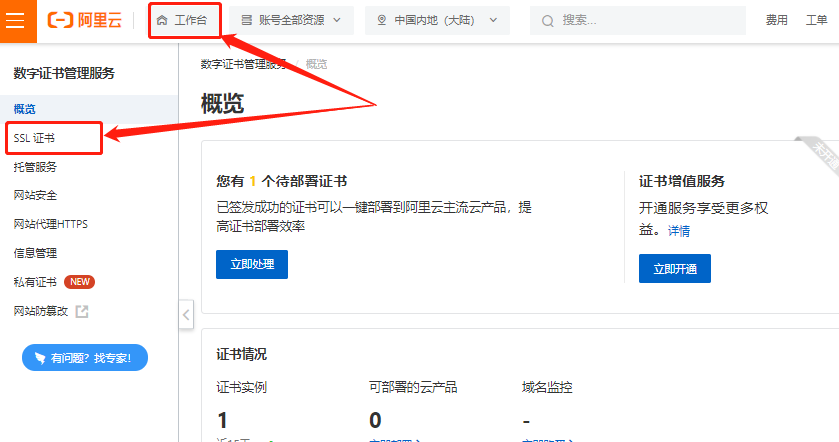
Task: Click the 您有 1 个待部署证书 heading
Action: point(281,181)
